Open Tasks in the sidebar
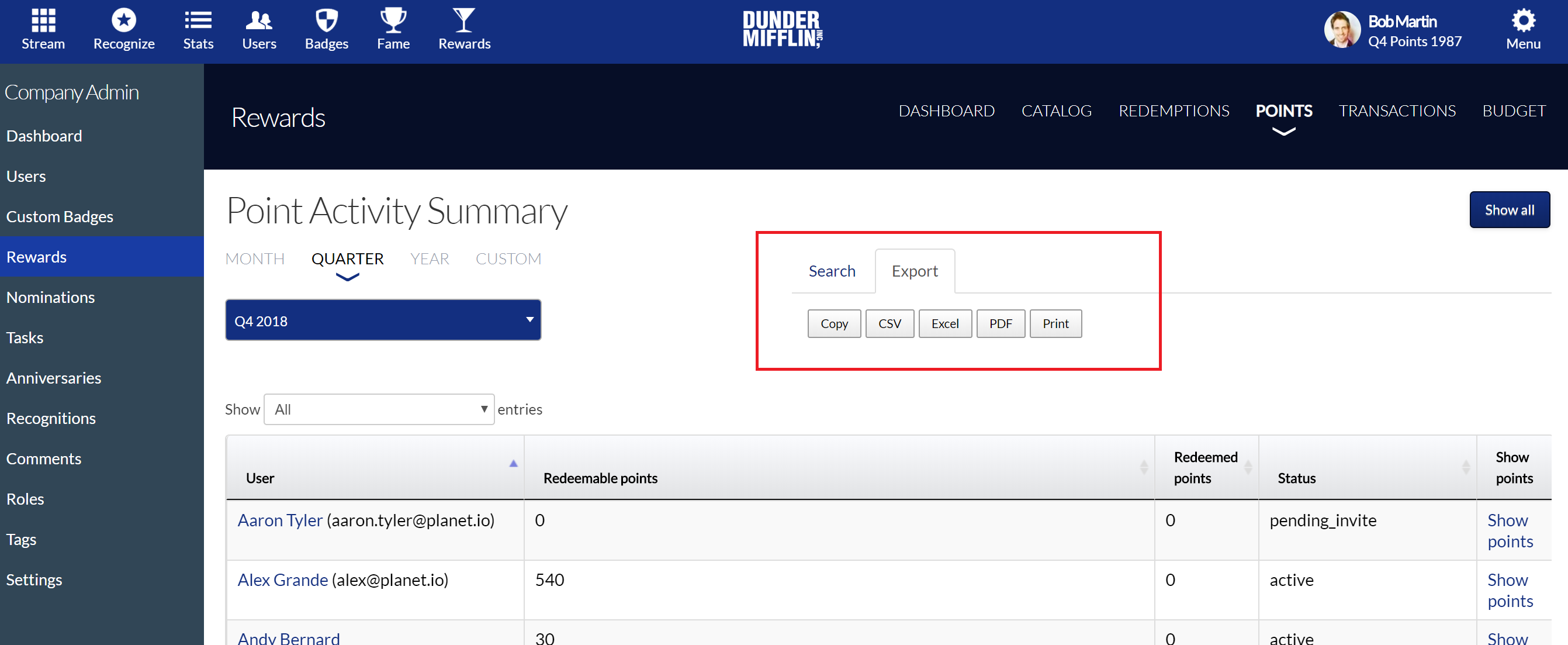The height and width of the screenshot is (645, 1568). click(25, 337)
